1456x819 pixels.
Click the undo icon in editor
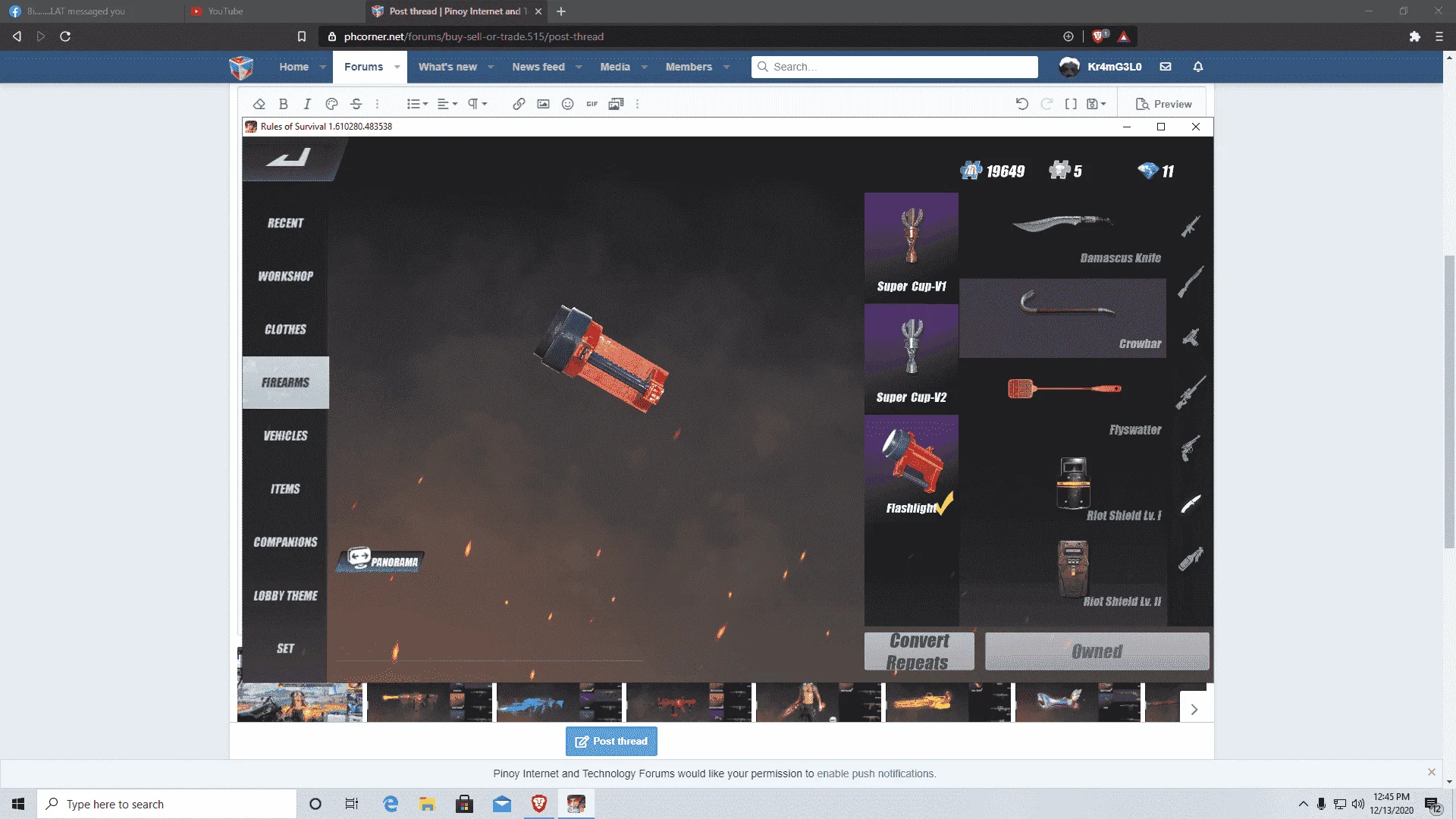pos(1022,104)
